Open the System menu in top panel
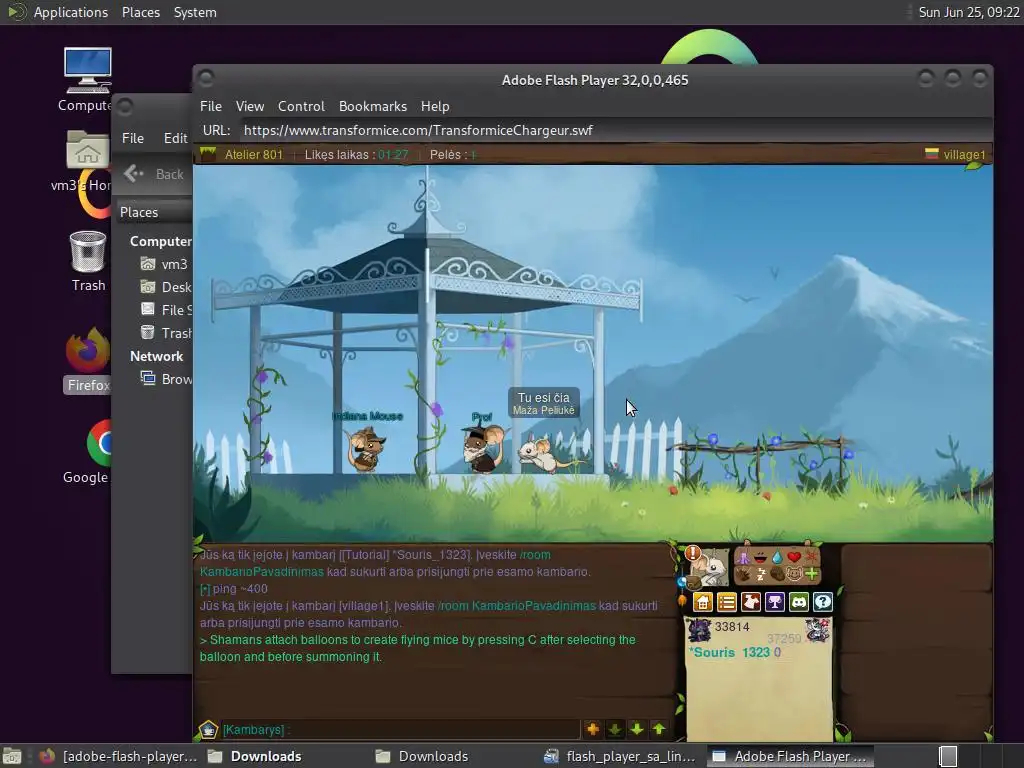Image resolution: width=1024 pixels, height=768 pixels. point(195,12)
